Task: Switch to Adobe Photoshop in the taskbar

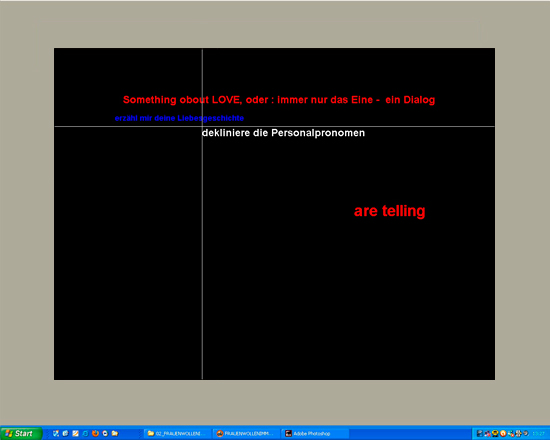Action: (315, 434)
